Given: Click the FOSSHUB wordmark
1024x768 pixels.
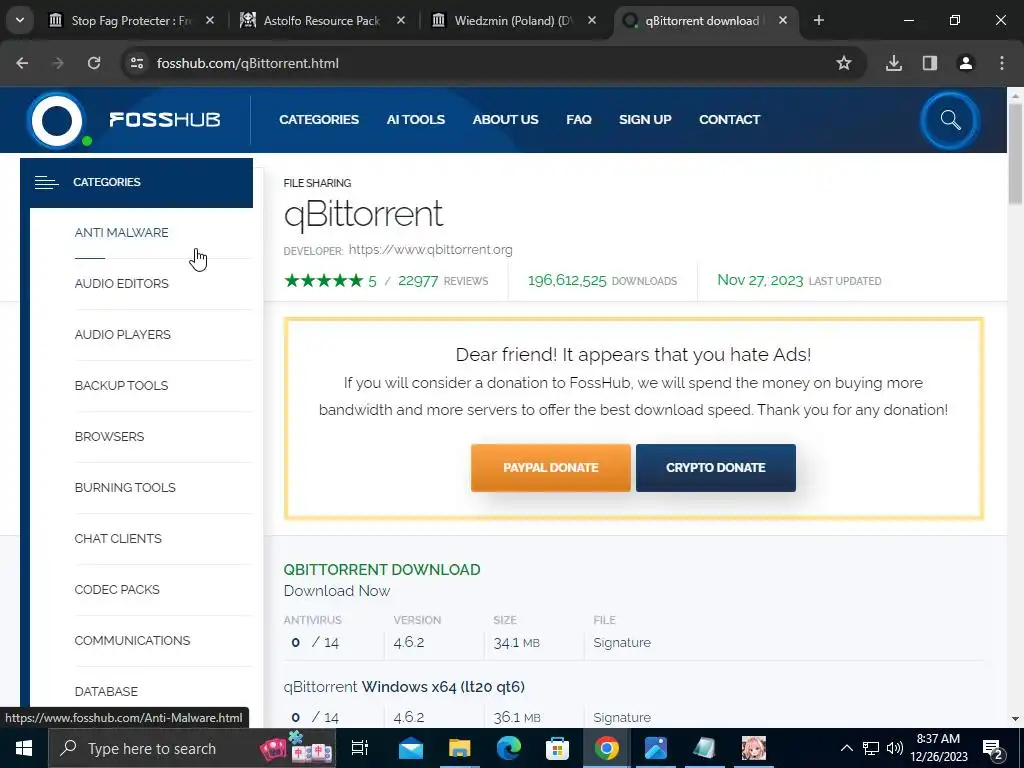Looking at the screenshot, I should coord(165,120).
